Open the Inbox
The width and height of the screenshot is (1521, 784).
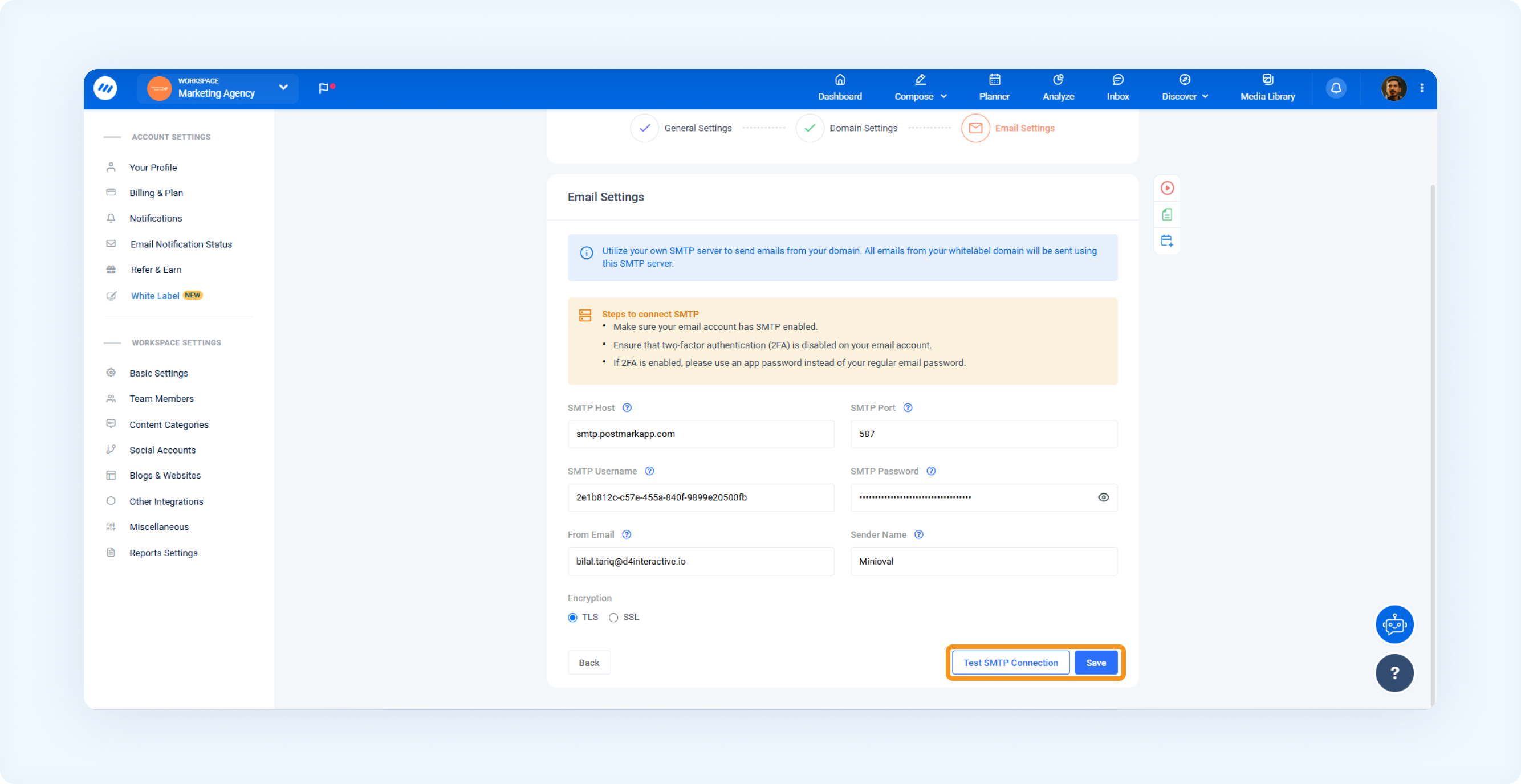click(1118, 88)
